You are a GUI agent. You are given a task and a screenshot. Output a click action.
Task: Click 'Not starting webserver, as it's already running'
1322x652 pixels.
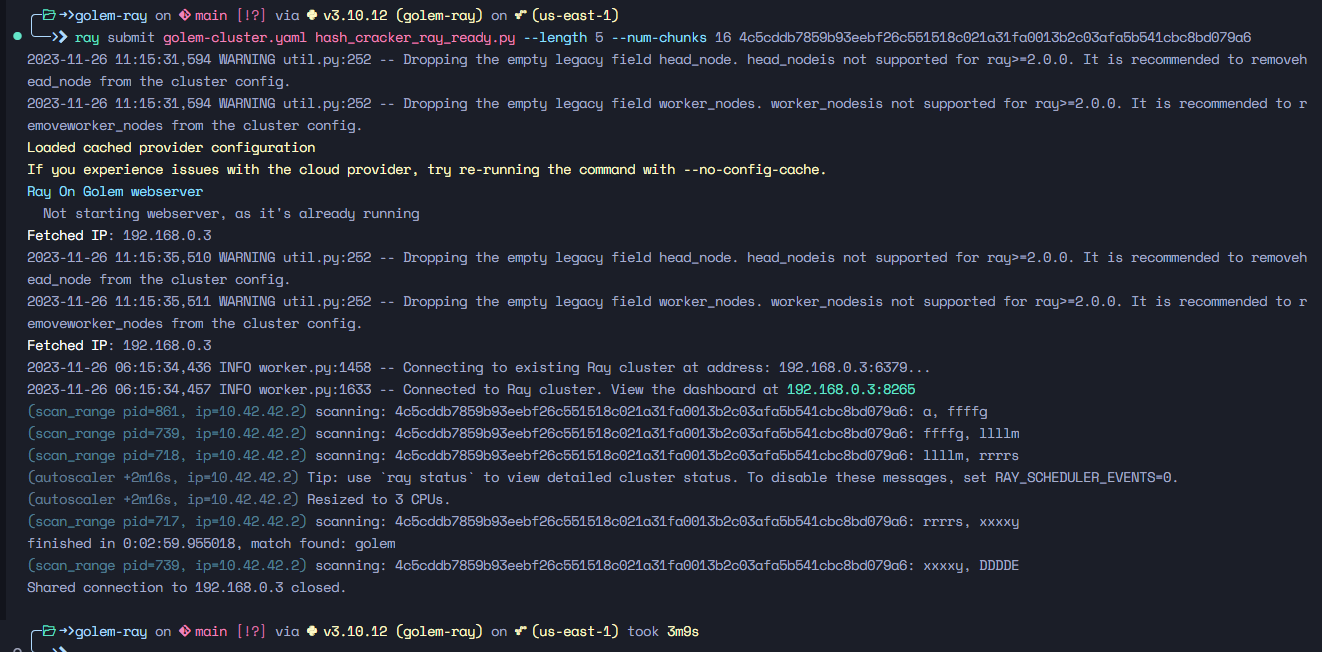coord(231,214)
